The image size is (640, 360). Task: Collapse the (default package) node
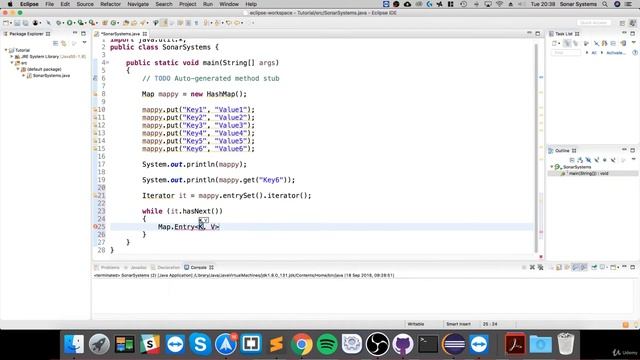tap(18, 69)
